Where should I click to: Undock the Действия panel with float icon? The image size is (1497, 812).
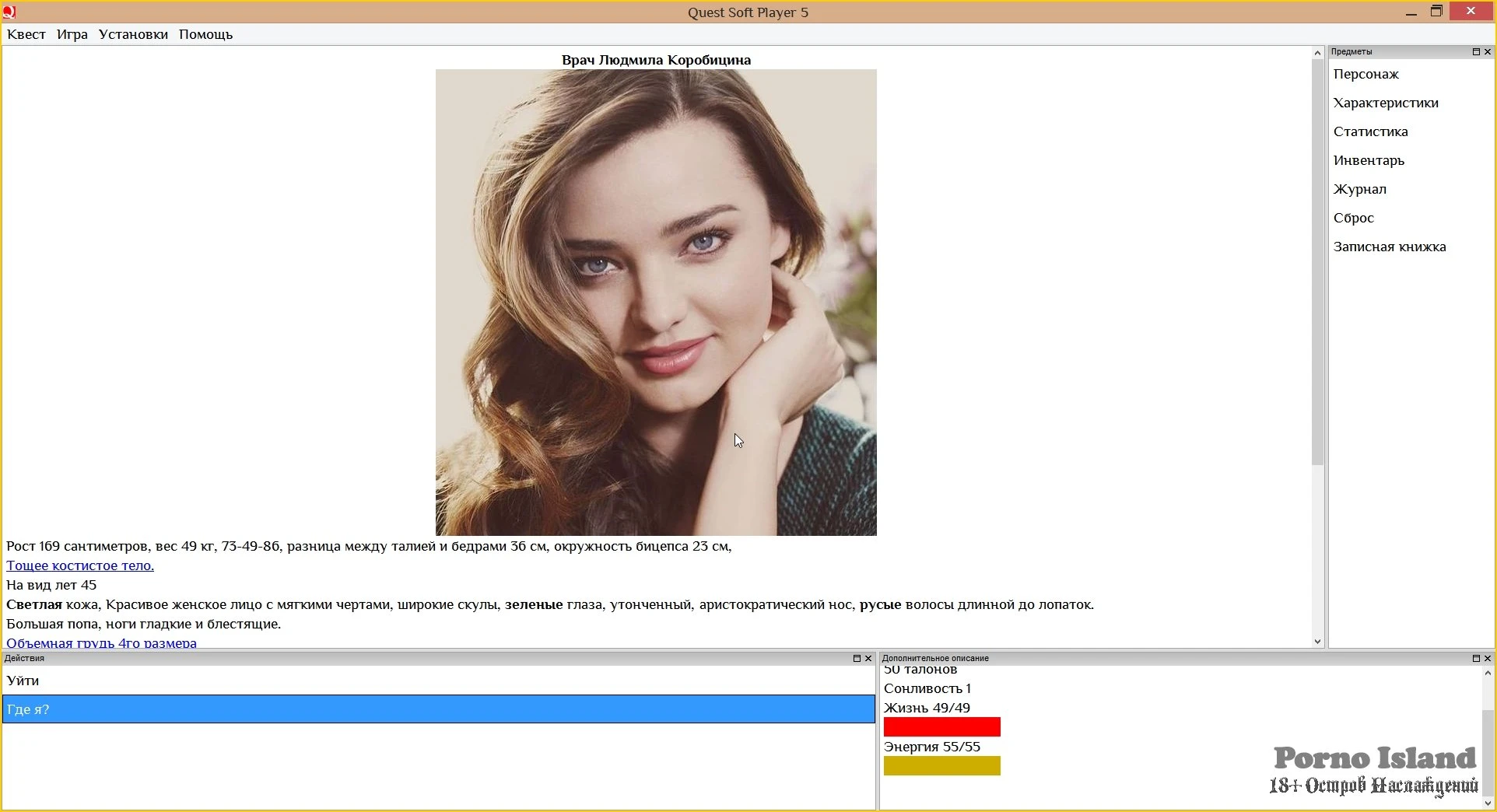(x=857, y=659)
